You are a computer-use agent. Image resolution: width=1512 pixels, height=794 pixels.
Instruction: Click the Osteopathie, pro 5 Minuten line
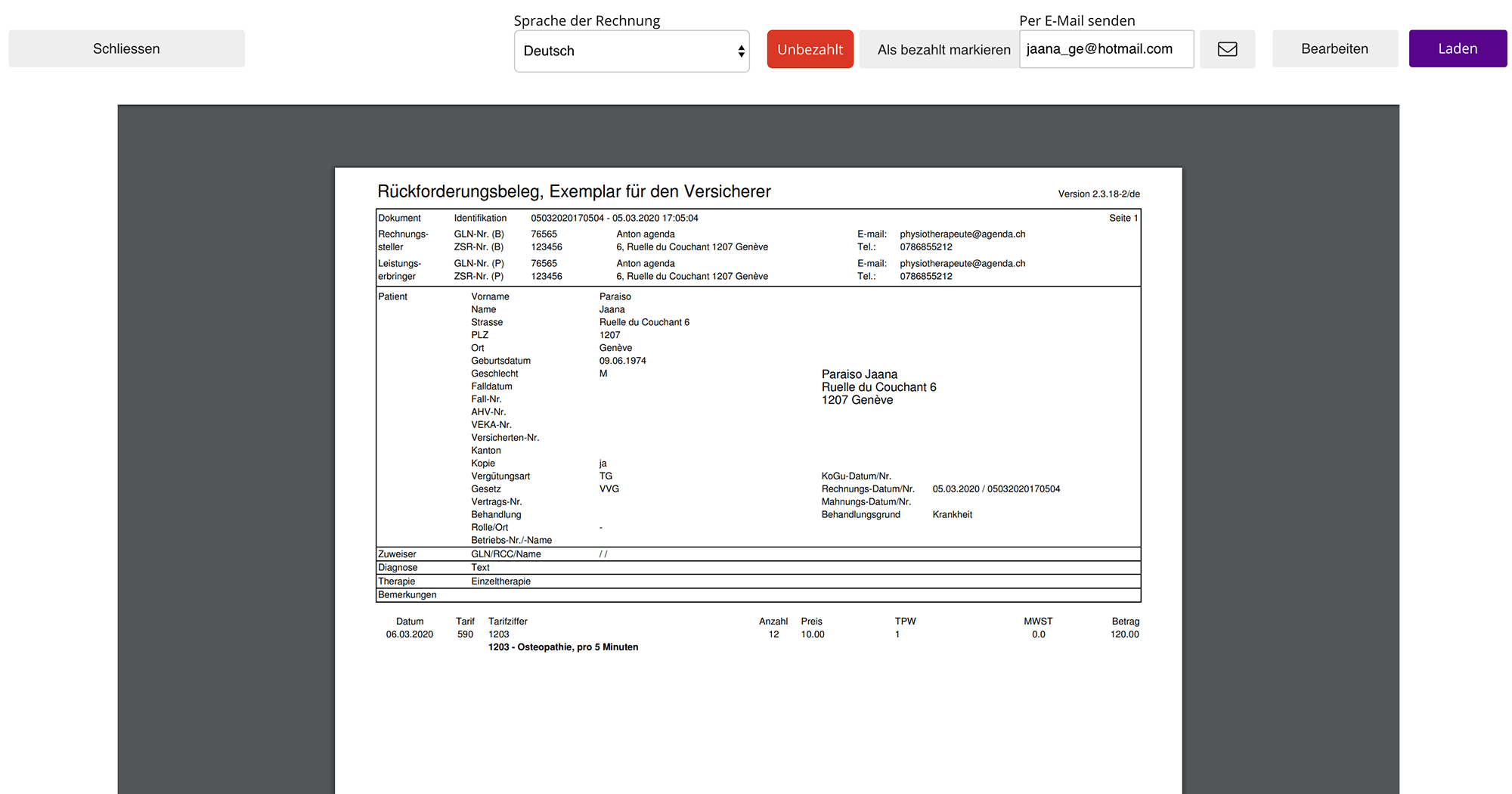(x=563, y=647)
